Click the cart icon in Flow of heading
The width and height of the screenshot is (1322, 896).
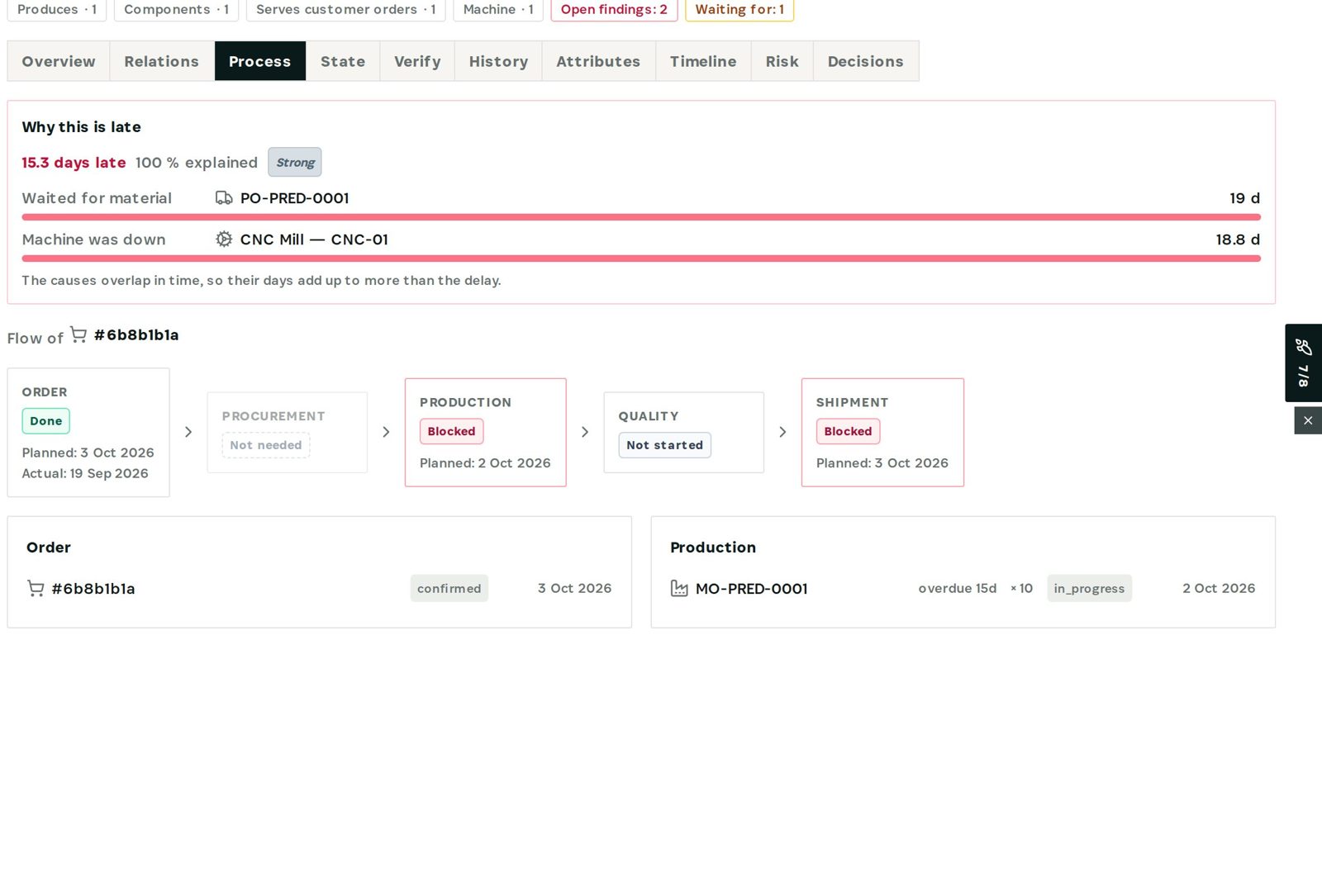point(78,334)
